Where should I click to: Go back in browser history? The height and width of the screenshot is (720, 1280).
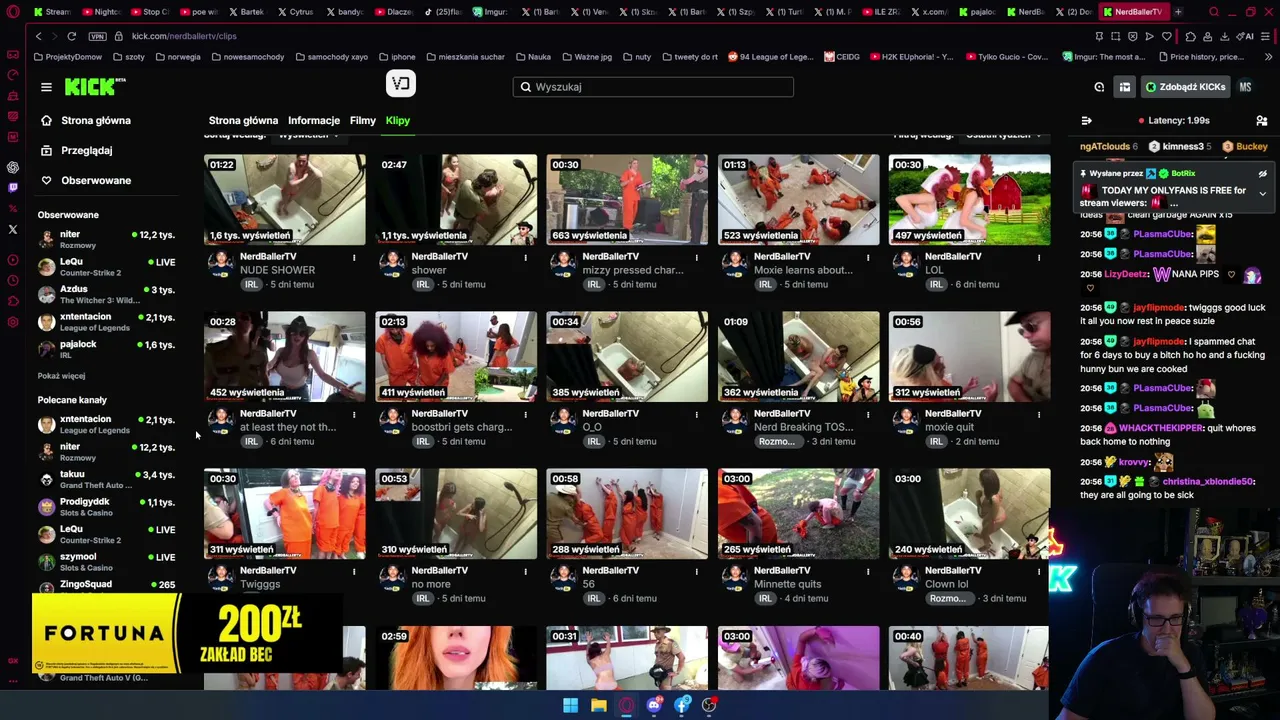click(x=38, y=36)
